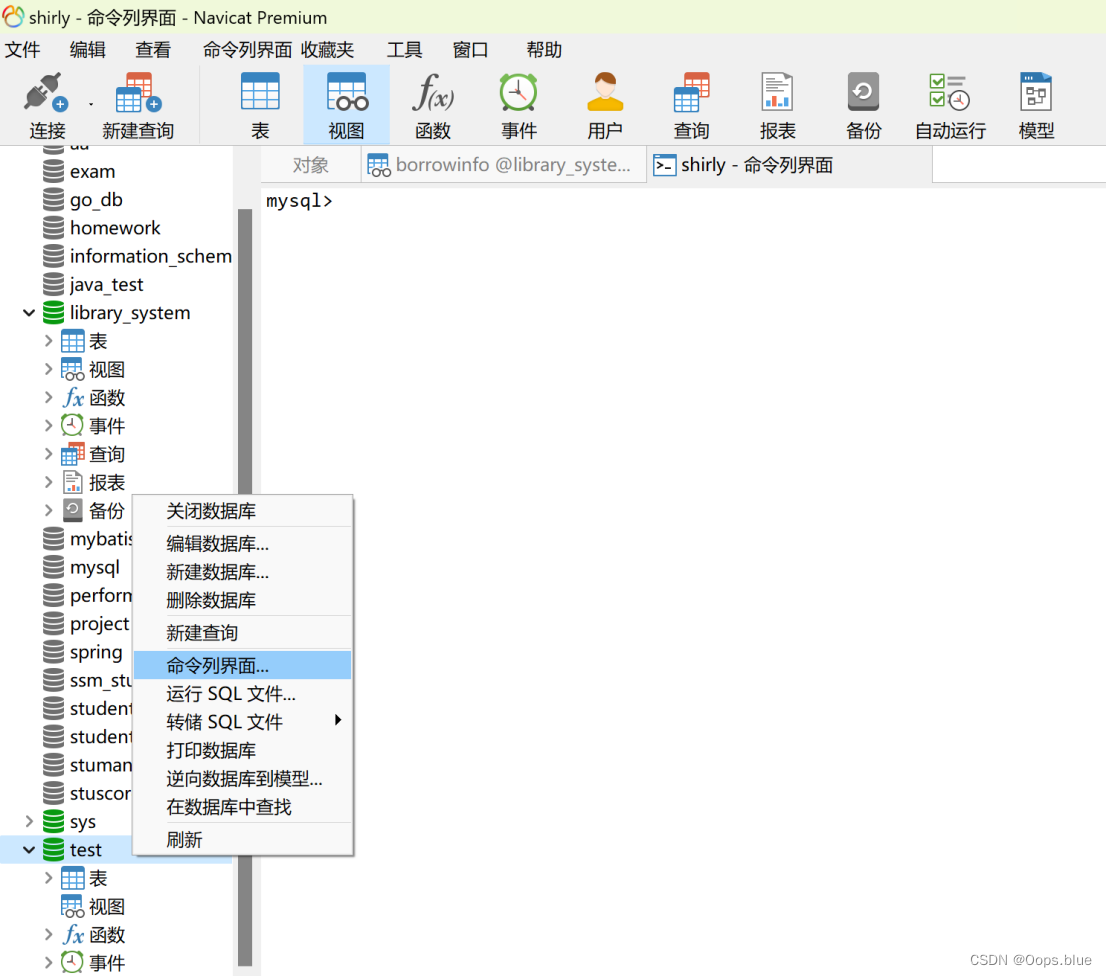Click 视图 views icon under library_system
Screen dimensions: 1107x977
73,370
